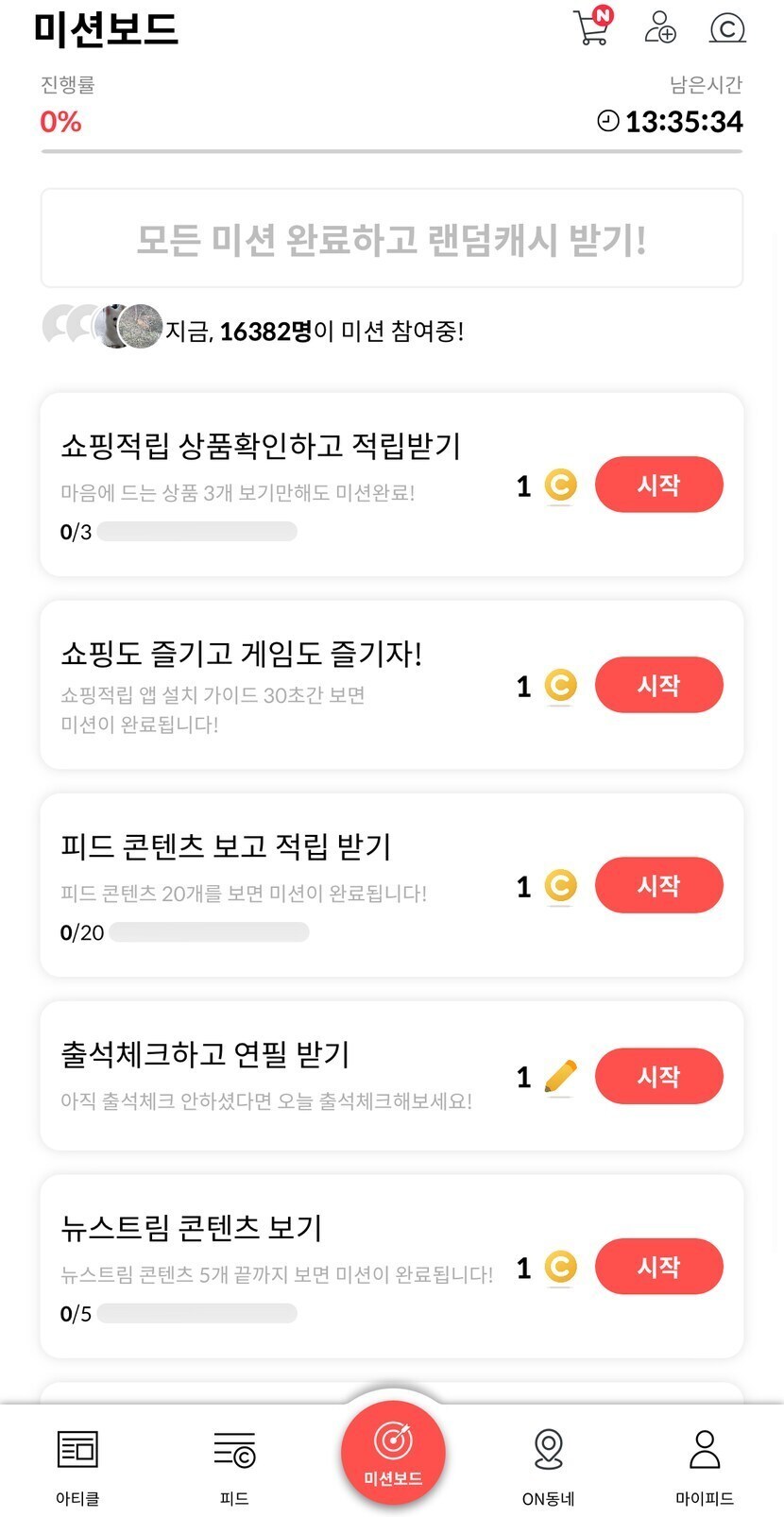Tap the add friend icon

(x=659, y=26)
